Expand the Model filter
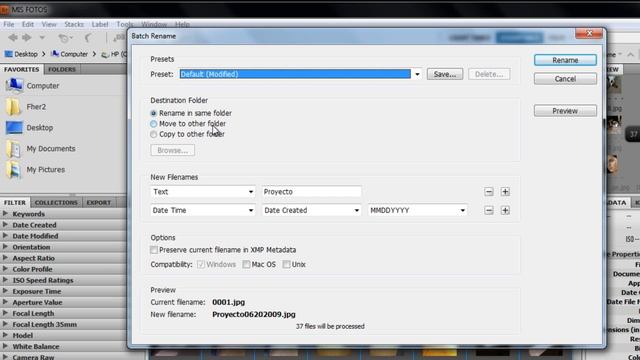The height and width of the screenshot is (360, 640). [x=5, y=335]
